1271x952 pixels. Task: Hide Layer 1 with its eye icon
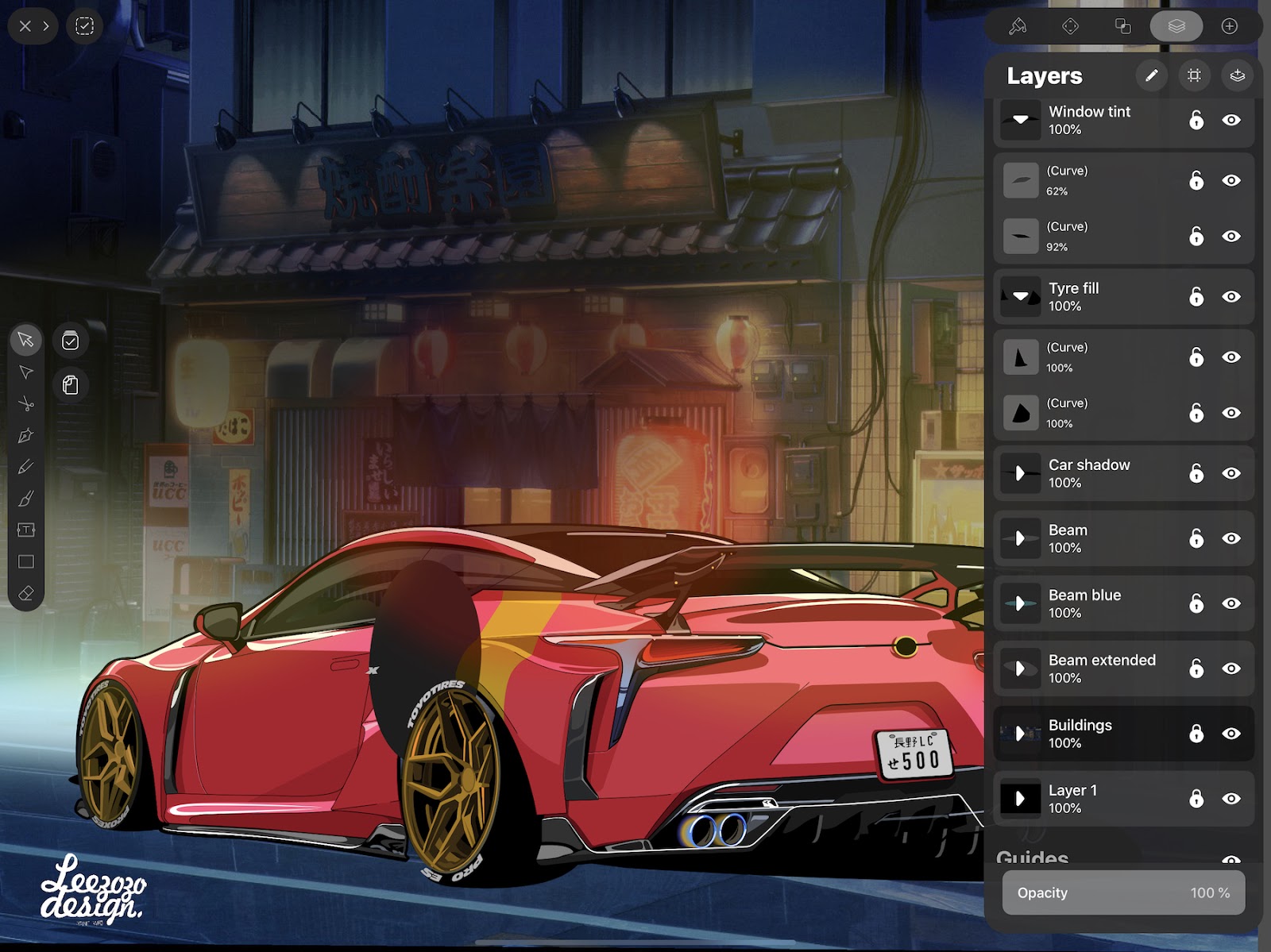click(1231, 799)
